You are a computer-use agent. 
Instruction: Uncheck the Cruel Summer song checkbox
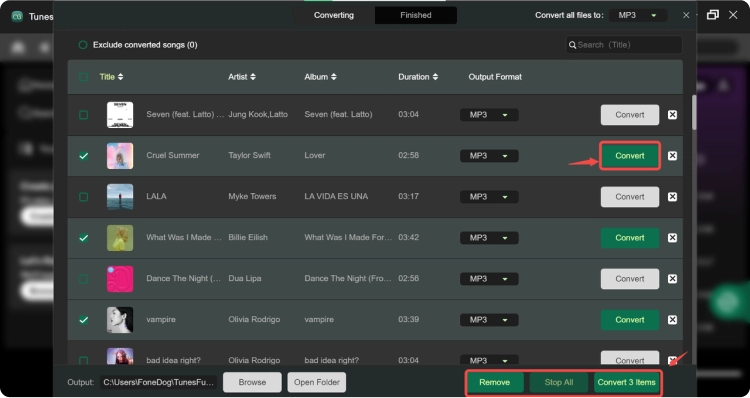coord(84,156)
